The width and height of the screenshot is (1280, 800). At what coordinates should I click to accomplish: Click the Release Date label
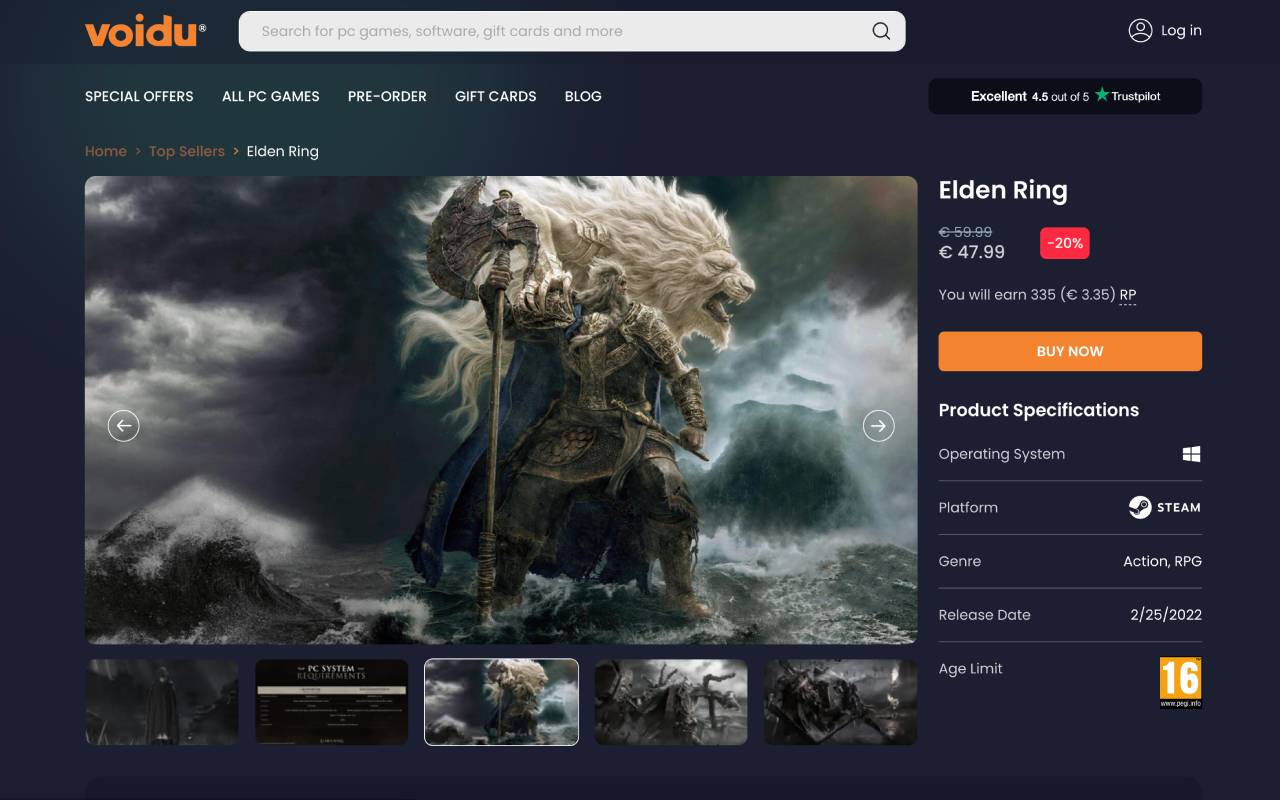coord(985,615)
